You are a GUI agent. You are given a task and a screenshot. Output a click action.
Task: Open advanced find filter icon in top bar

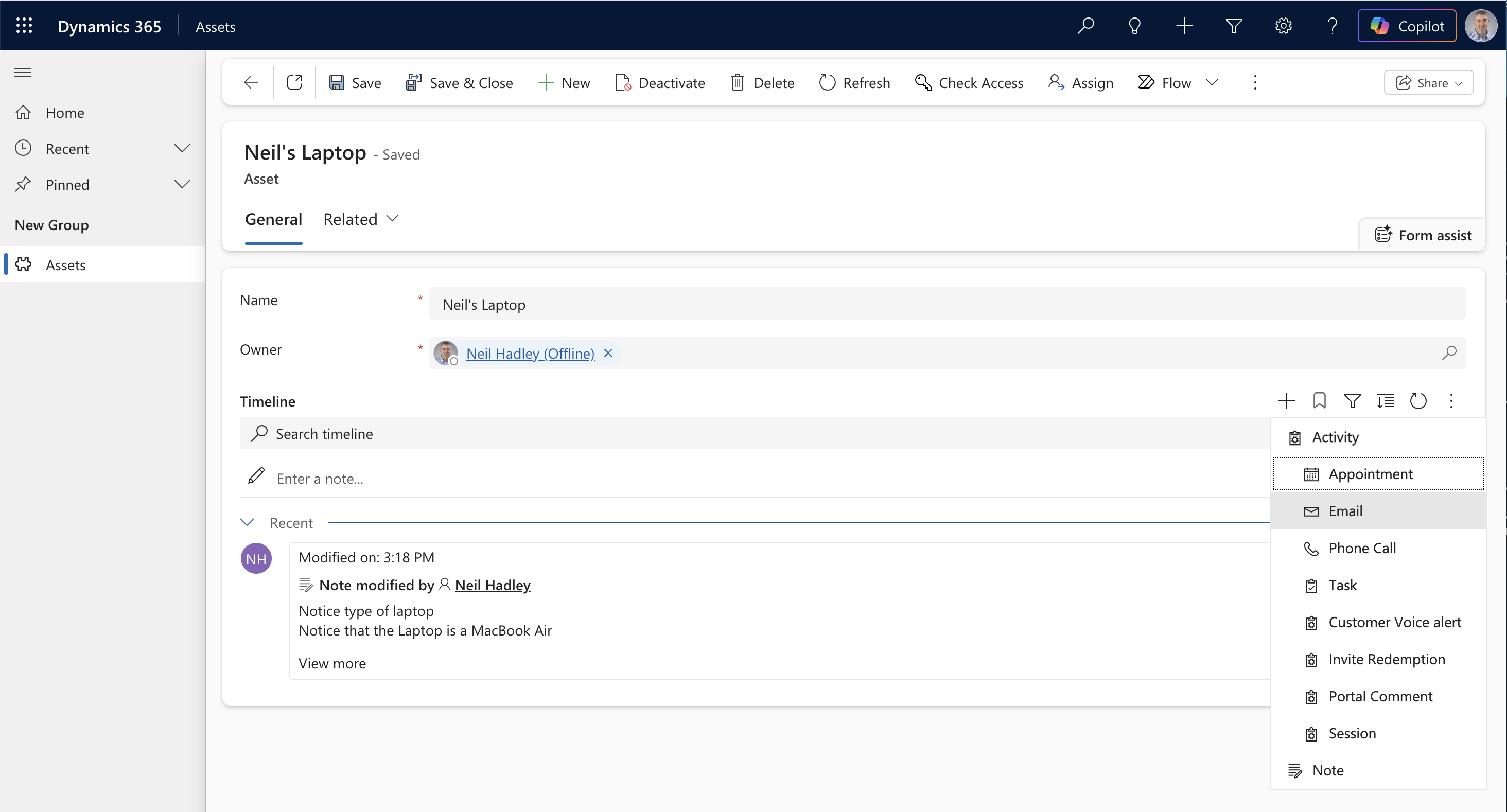tap(1233, 26)
